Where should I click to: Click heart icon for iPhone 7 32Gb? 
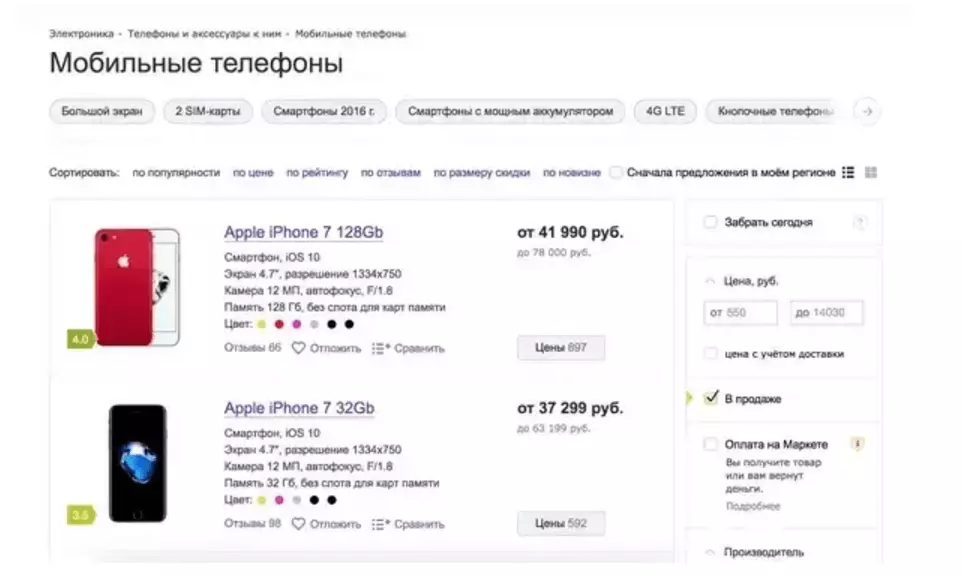pyautogui.click(x=298, y=524)
